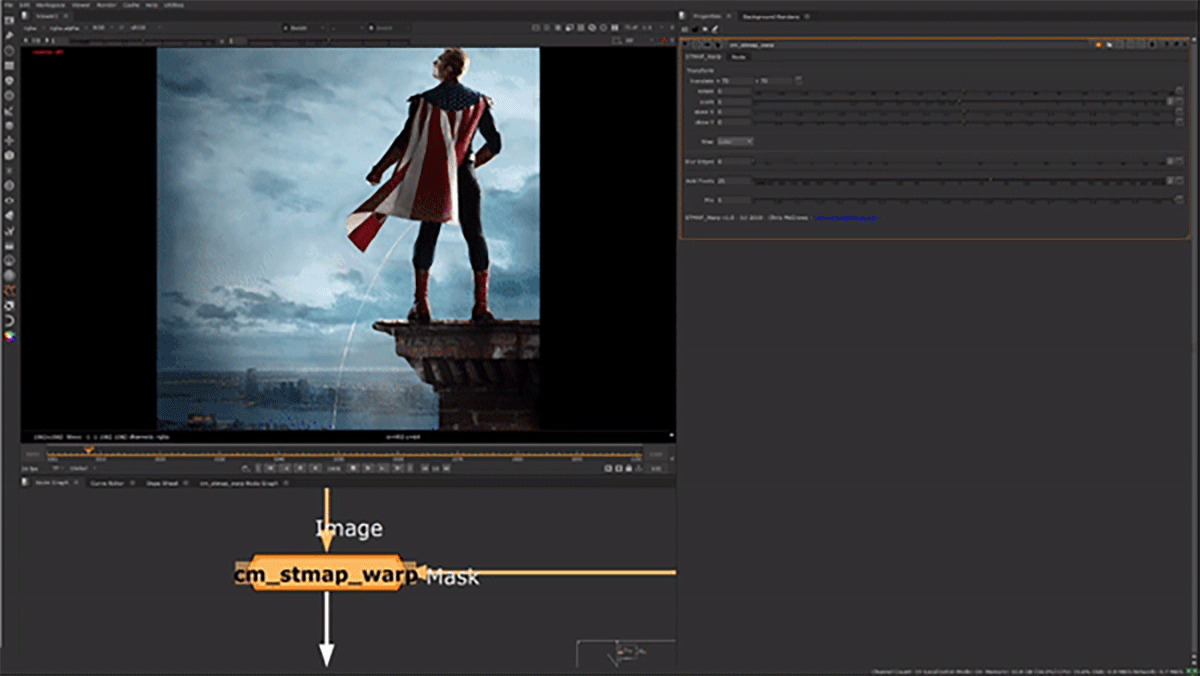Open the Cache menu

tap(131, 5)
